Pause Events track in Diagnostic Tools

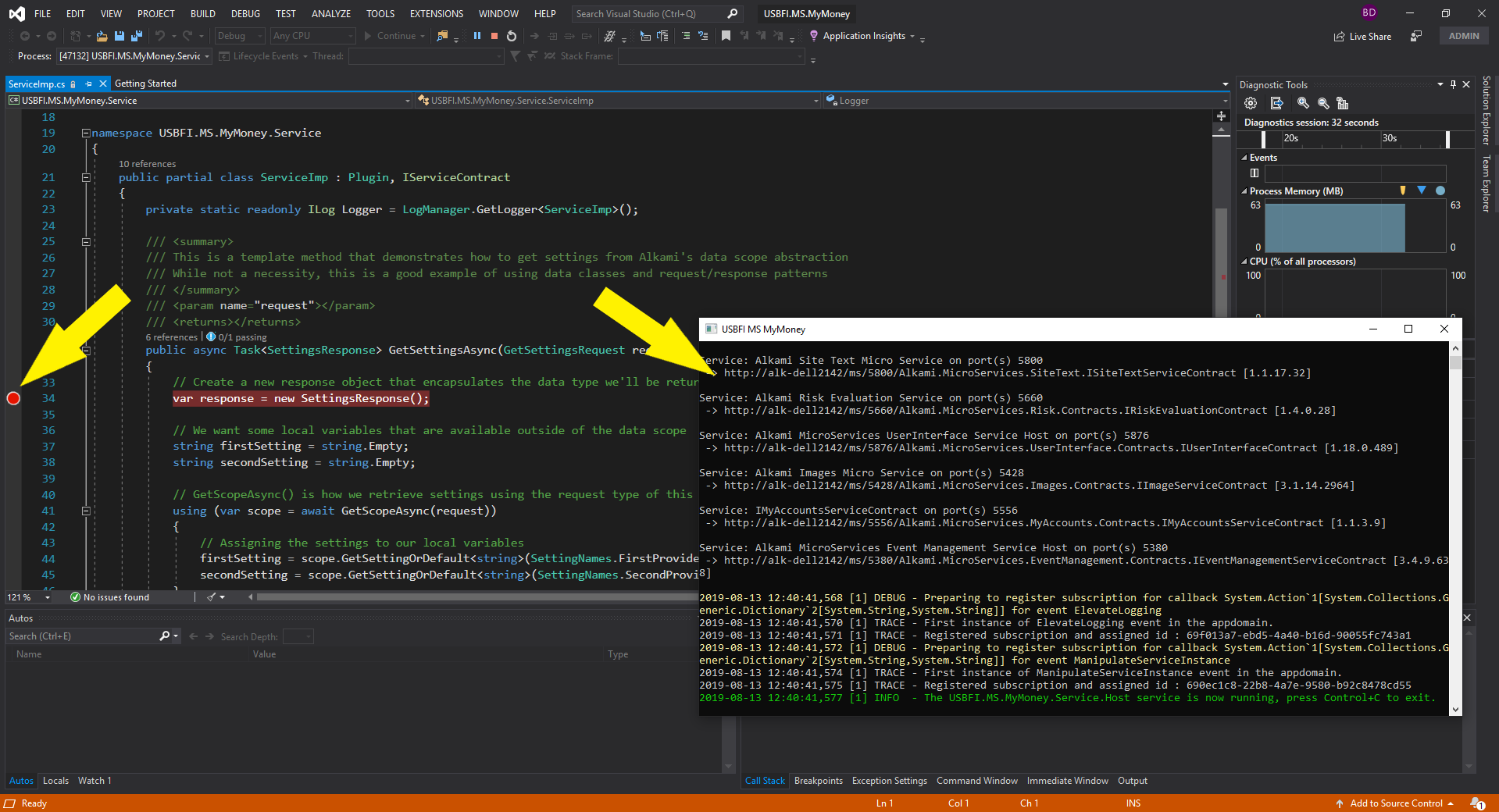coord(1255,173)
